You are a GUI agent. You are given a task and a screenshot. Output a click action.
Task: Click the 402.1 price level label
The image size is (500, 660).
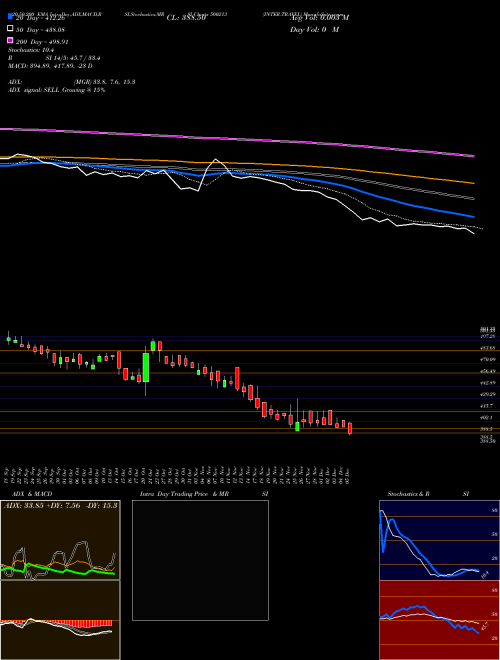tap(489, 417)
